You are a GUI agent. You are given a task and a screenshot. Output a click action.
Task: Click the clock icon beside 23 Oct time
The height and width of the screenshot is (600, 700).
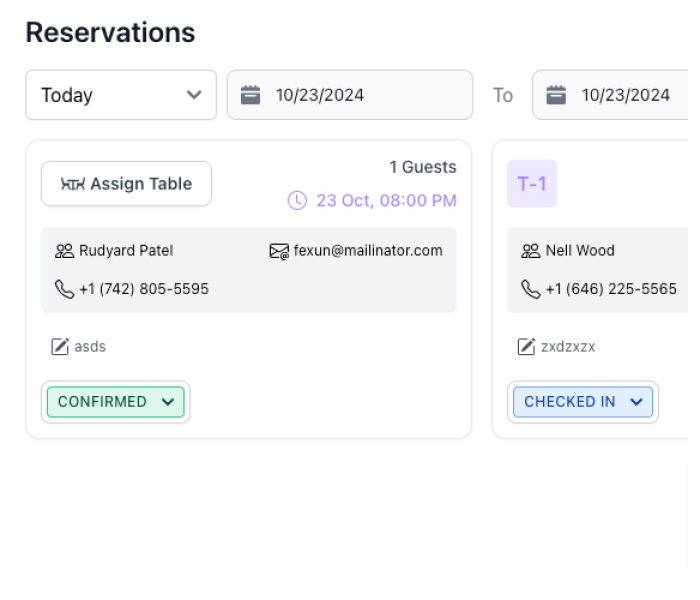pos(297,200)
